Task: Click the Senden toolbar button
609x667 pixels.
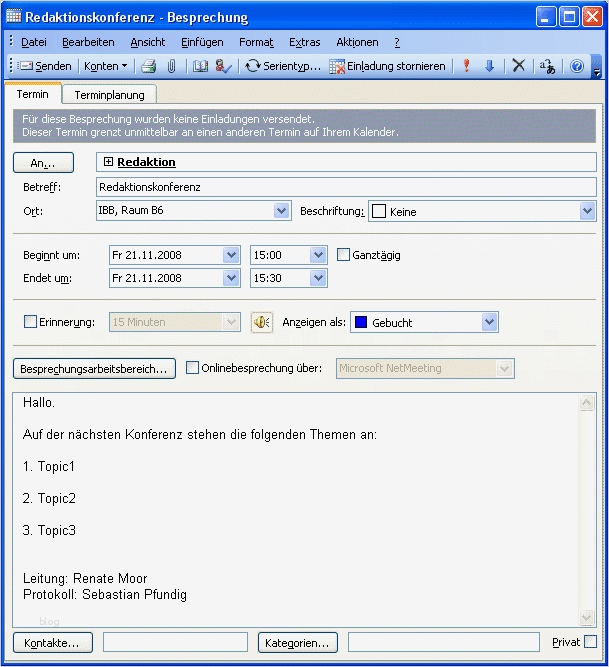Action: click(46, 66)
